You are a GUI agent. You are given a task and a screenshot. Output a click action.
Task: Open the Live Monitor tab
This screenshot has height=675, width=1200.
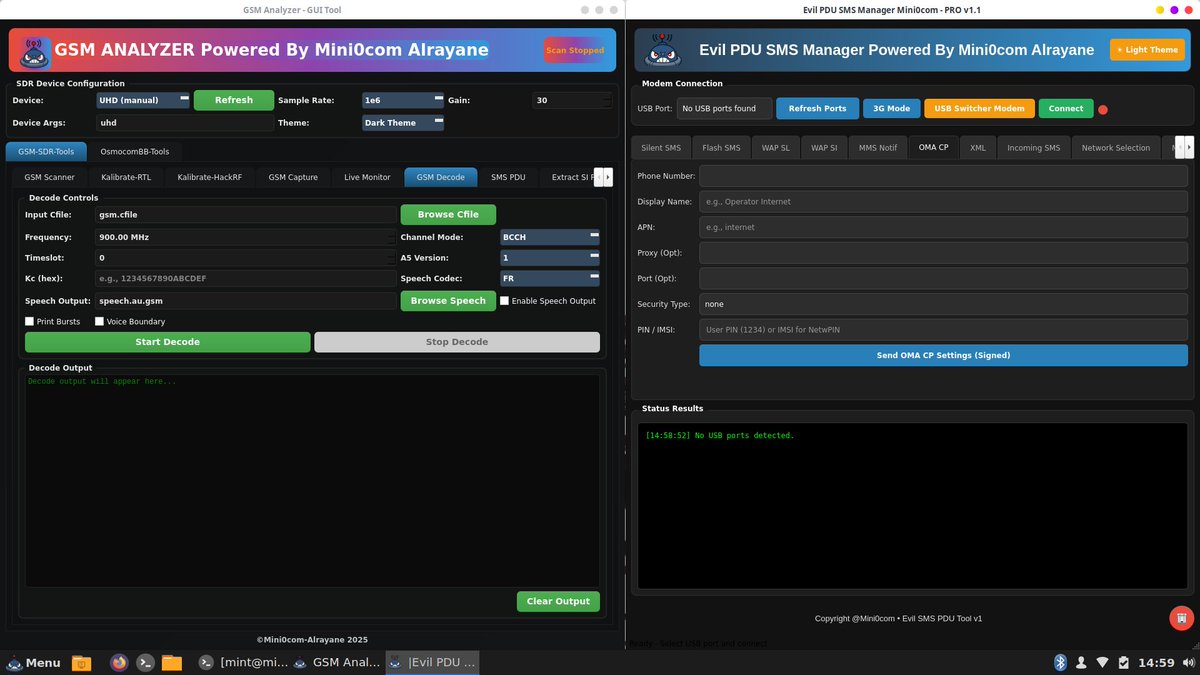click(367, 177)
